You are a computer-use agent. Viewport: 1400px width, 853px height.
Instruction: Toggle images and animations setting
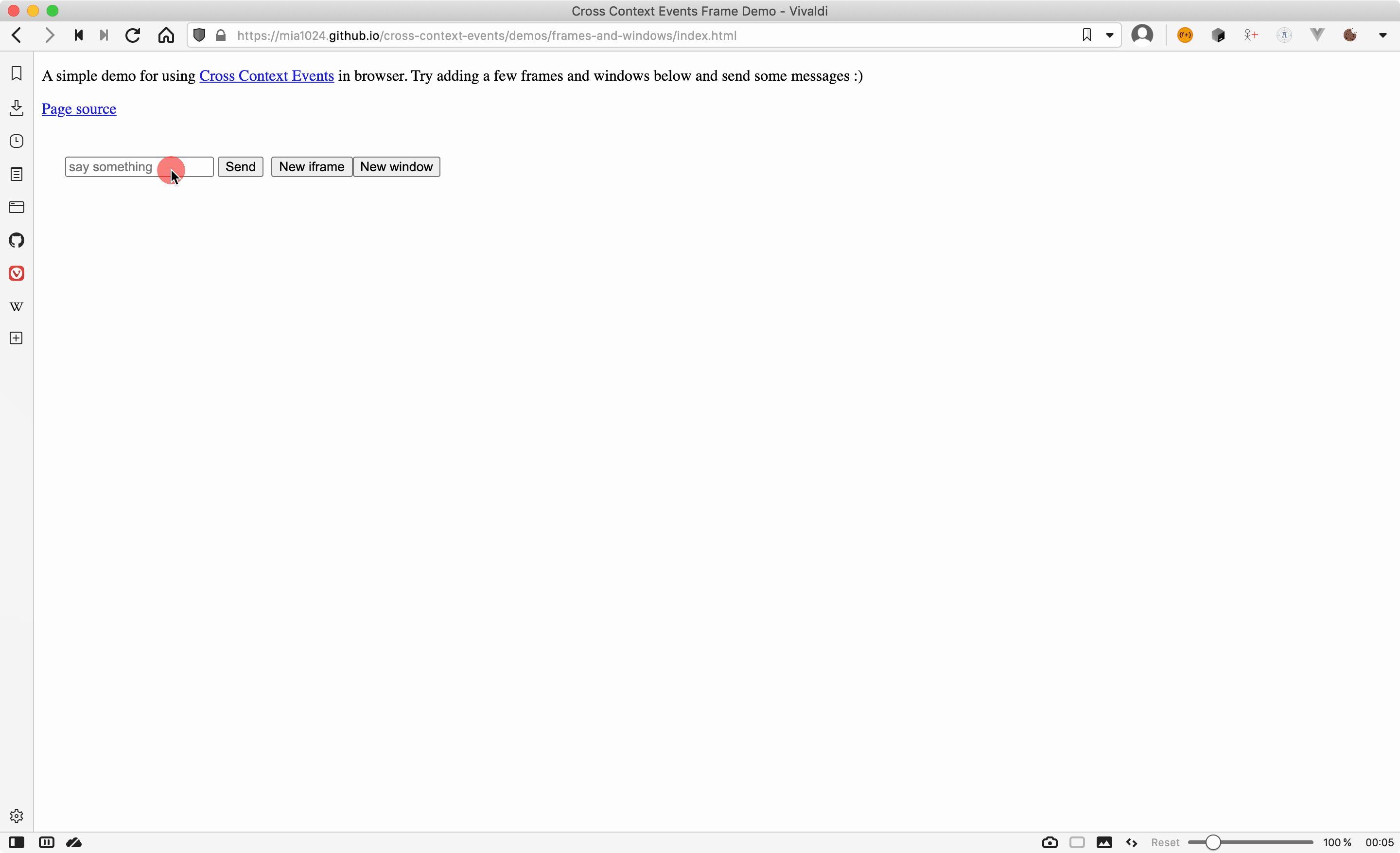(1104, 842)
